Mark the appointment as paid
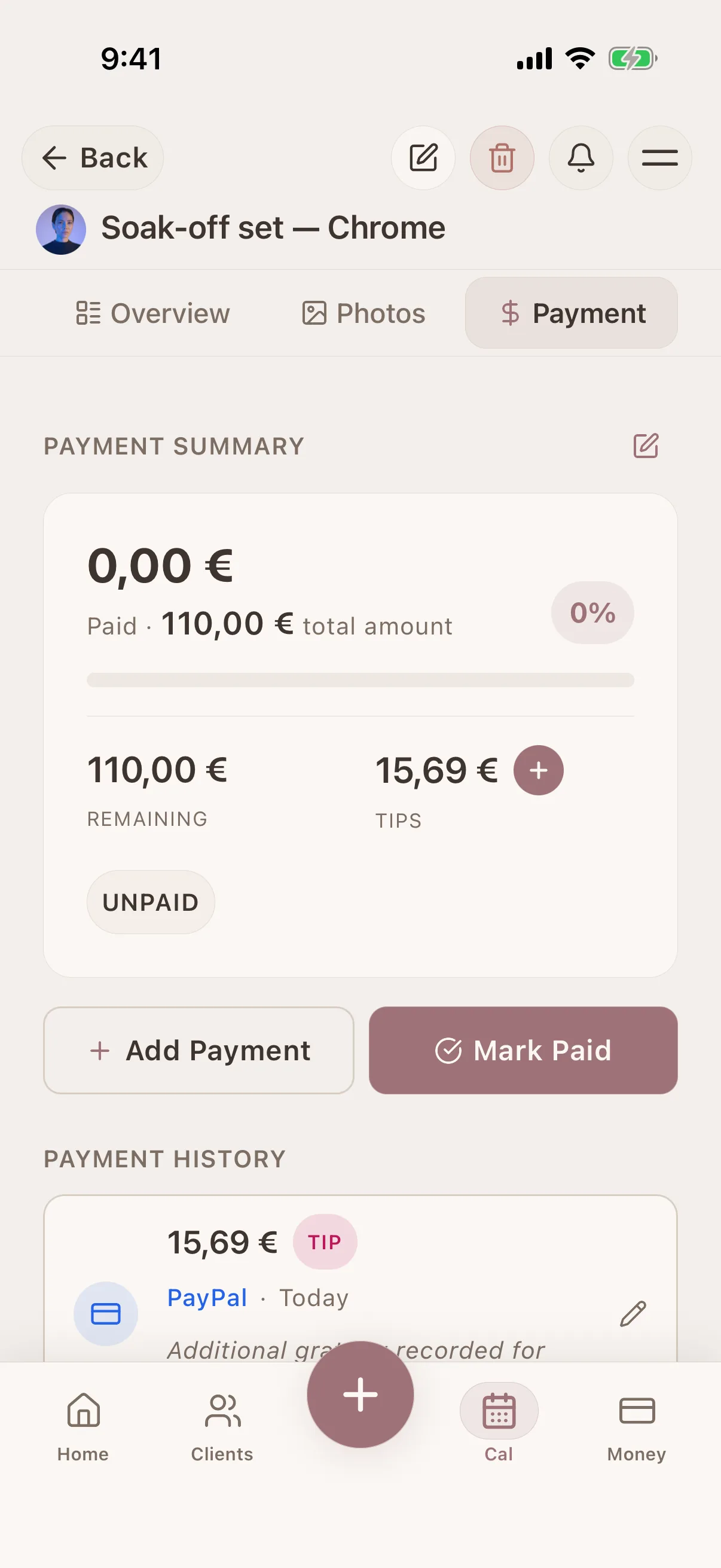This screenshot has width=721, height=1568. tap(523, 1050)
